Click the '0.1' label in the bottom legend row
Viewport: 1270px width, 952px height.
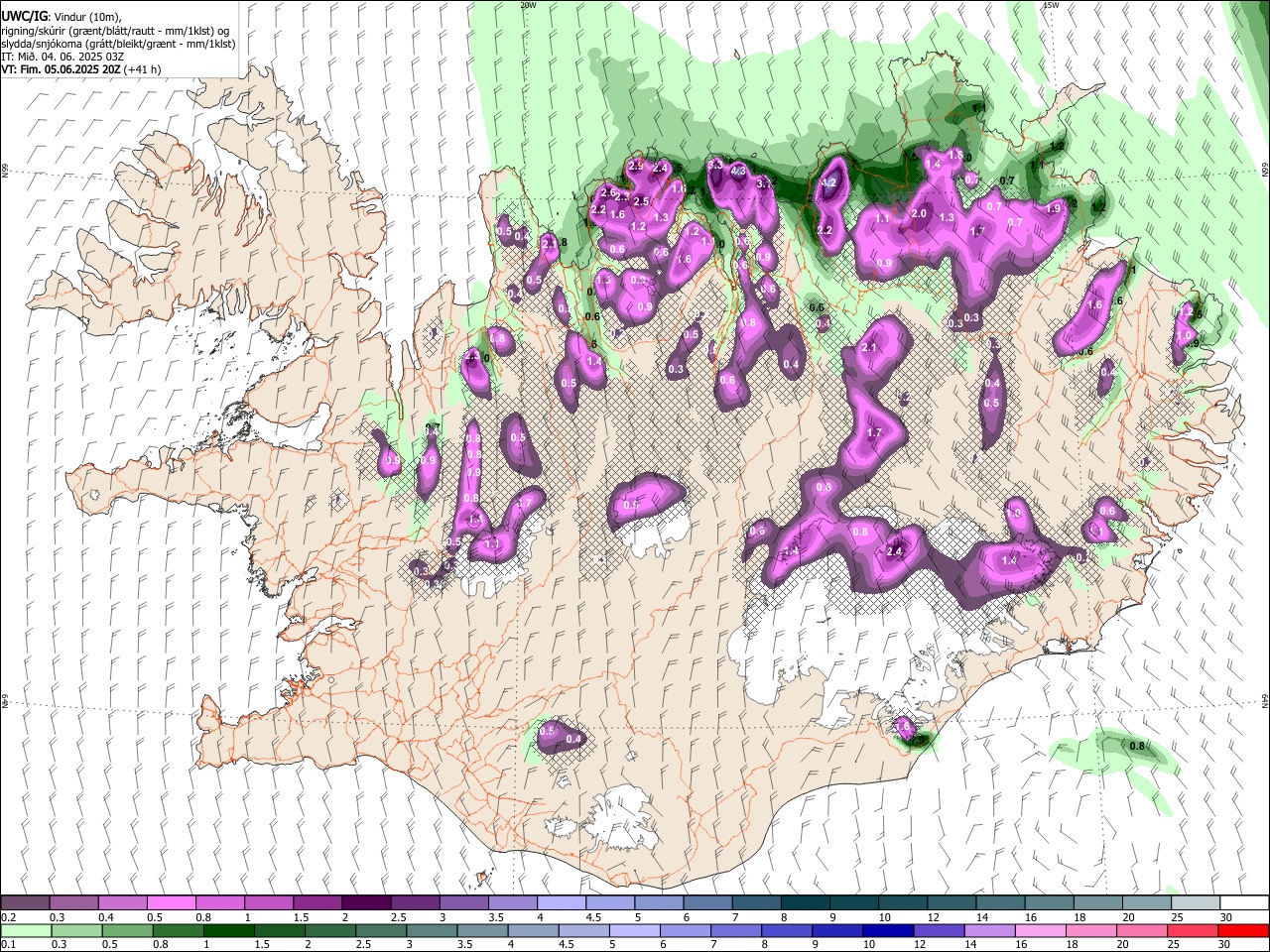(8, 944)
